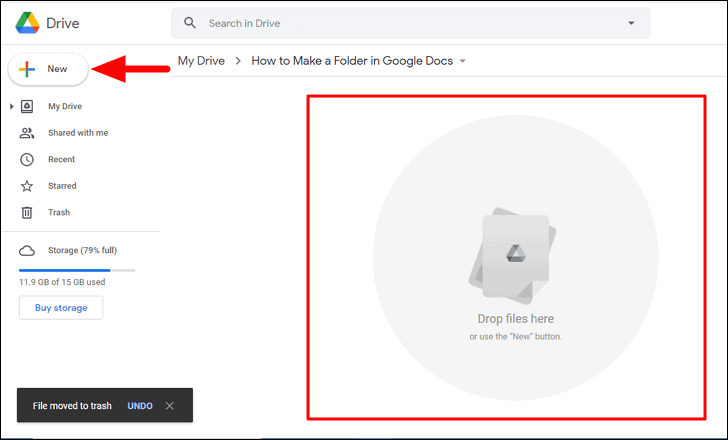Click the search magnifier icon
This screenshot has height=440, width=728.
(x=190, y=23)
